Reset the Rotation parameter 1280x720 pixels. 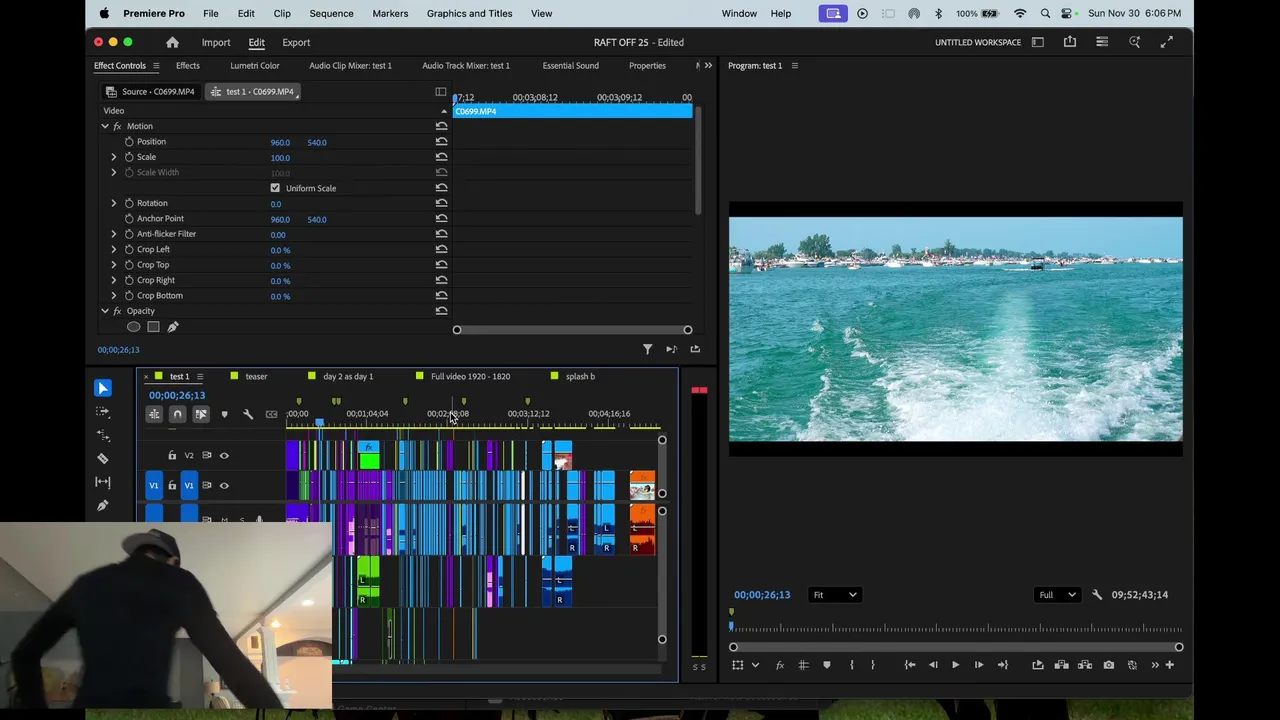point(441,203)
